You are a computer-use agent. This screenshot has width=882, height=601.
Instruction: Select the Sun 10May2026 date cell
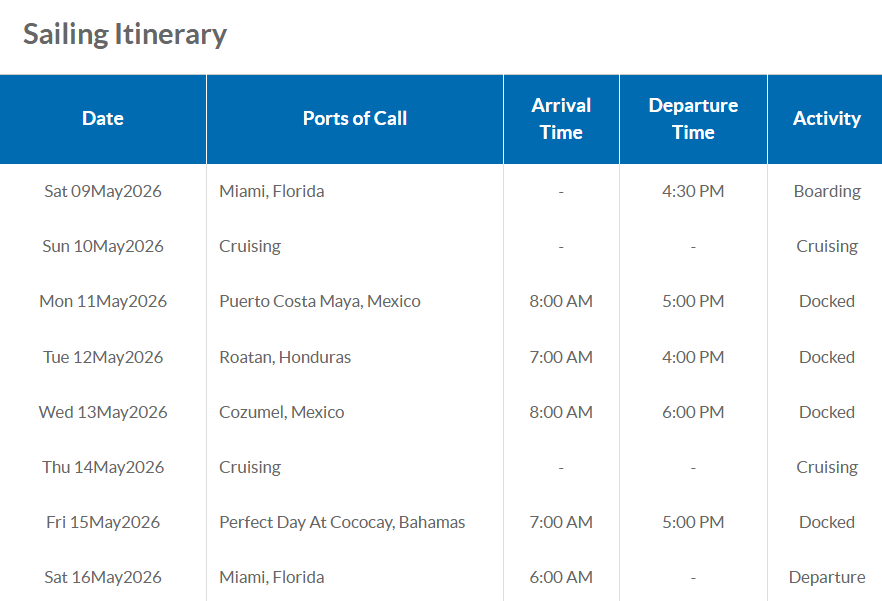click(103, 246)
